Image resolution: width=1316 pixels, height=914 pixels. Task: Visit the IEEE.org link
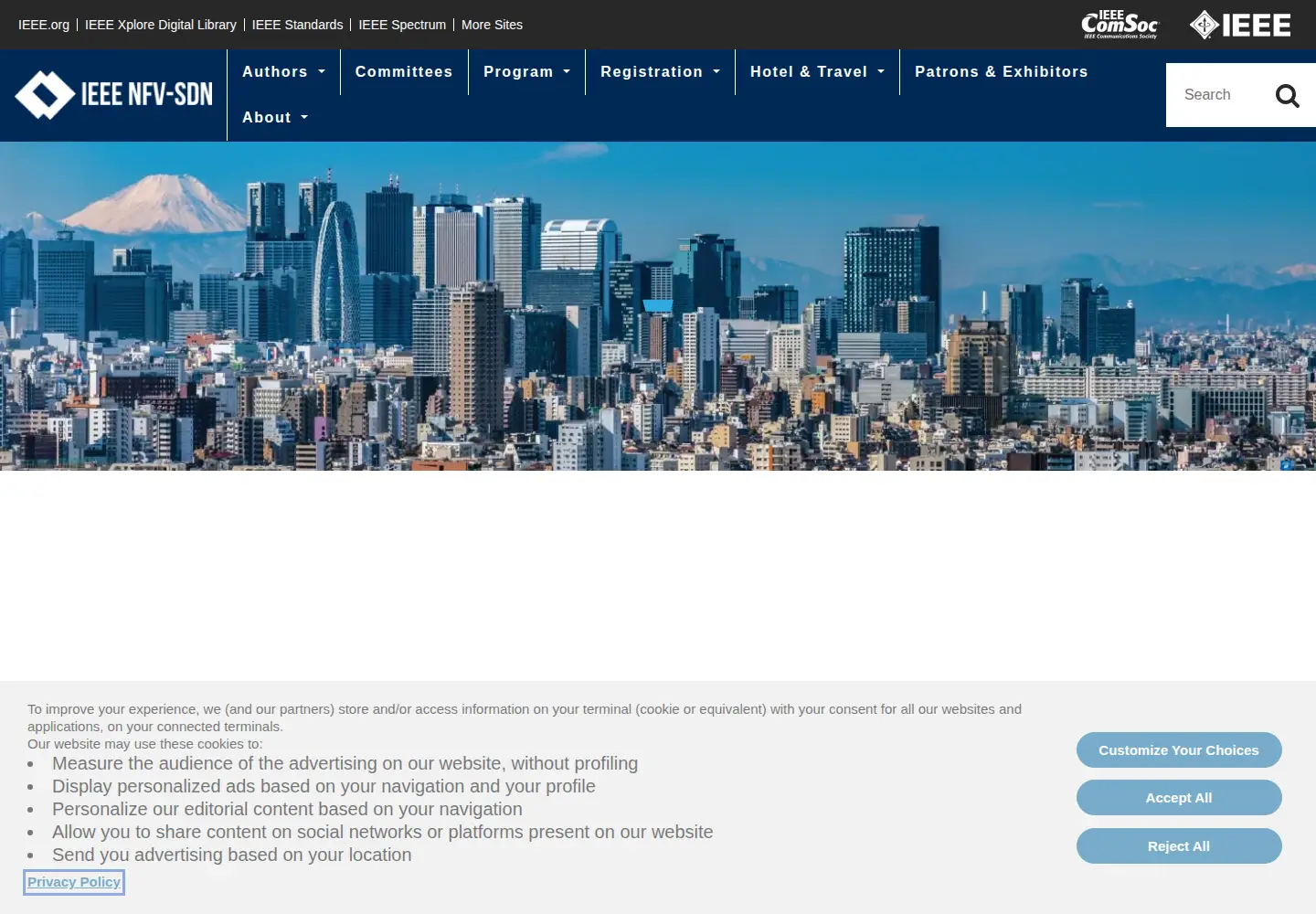[x=44, y=25]
